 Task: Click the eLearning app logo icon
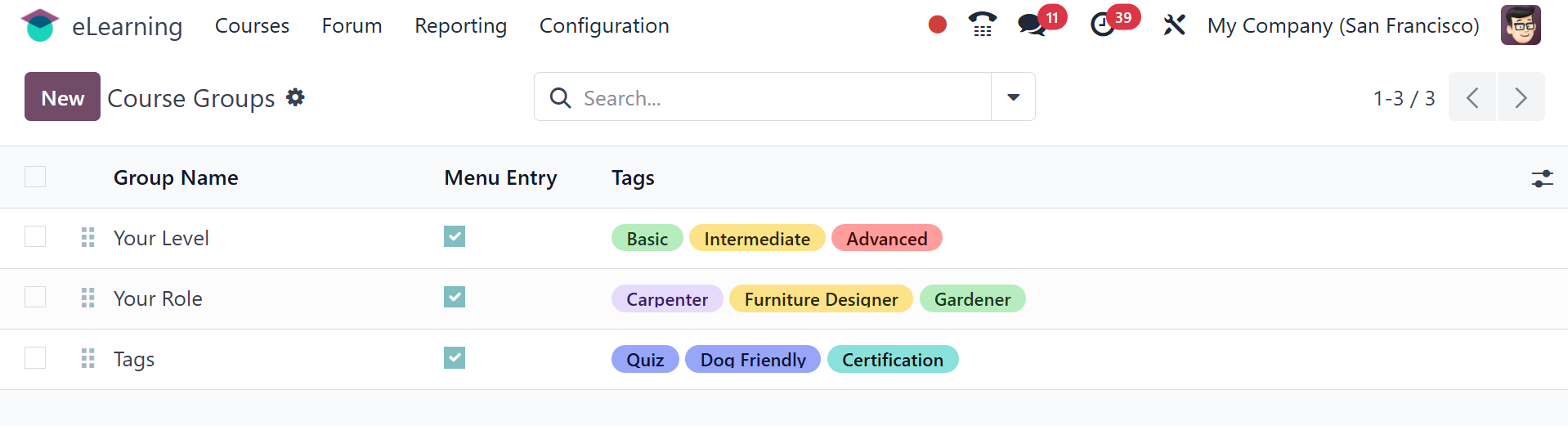(39, 25)
